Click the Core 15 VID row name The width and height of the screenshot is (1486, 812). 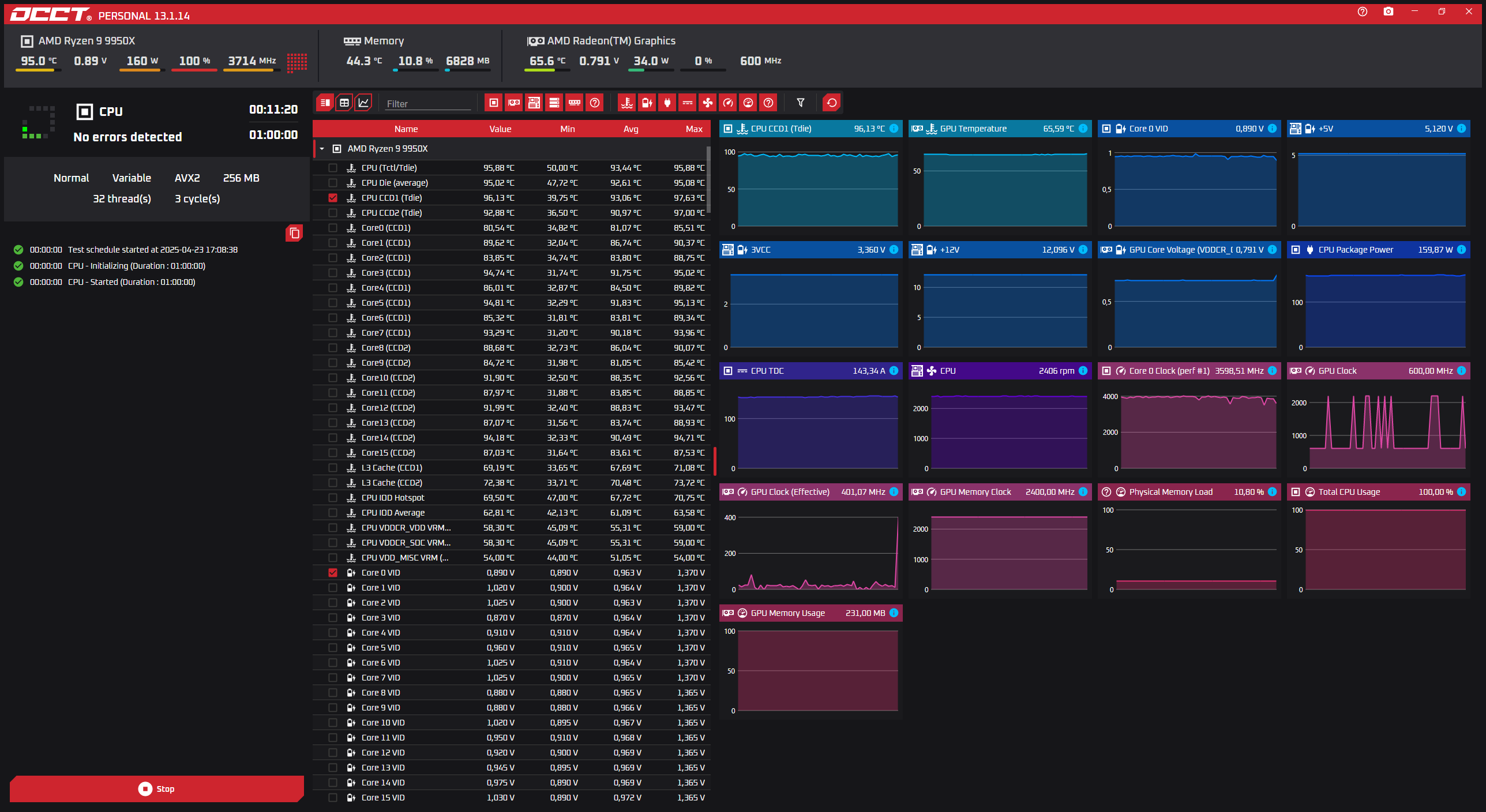click(x=383, y=798)
